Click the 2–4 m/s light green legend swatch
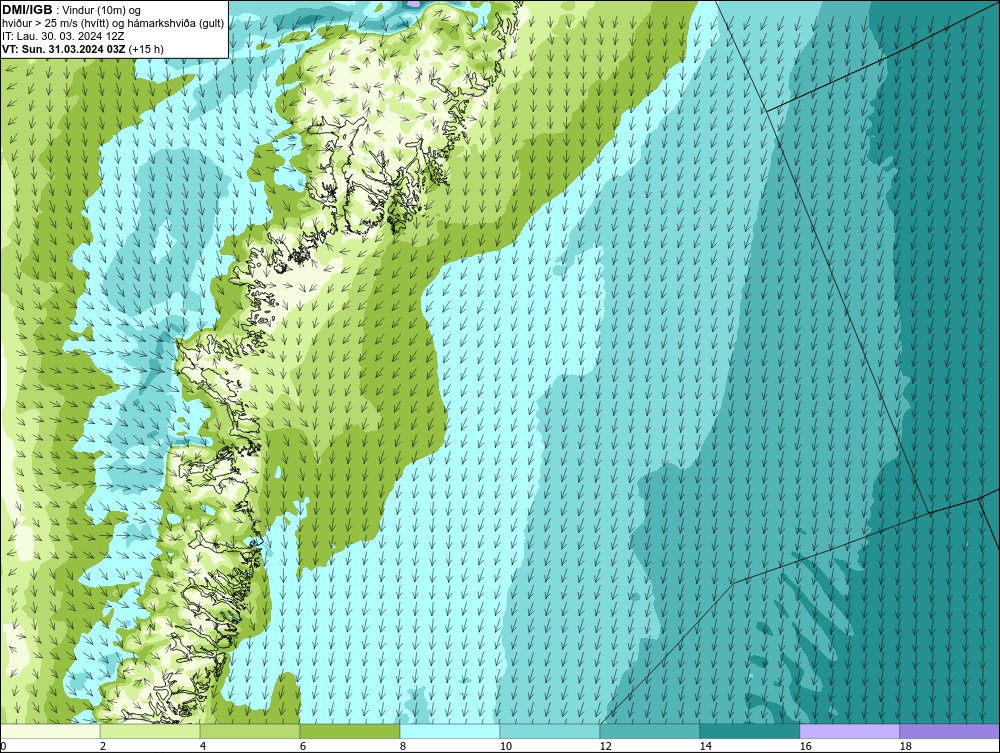Image resolution: width=1000 pixels, height=753 pixels. (150, 731)
